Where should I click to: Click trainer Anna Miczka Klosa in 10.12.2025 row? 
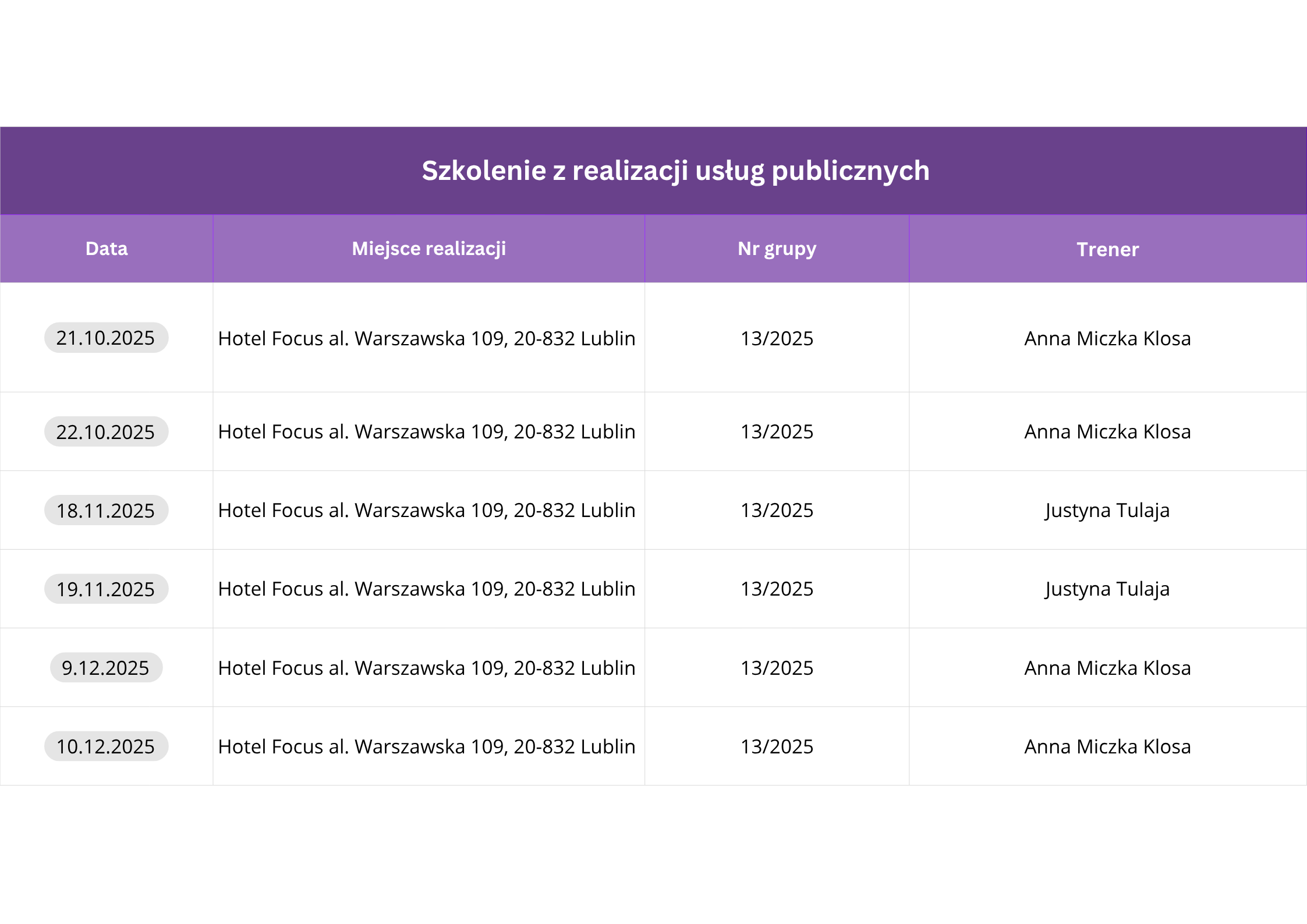[1107, 746]
